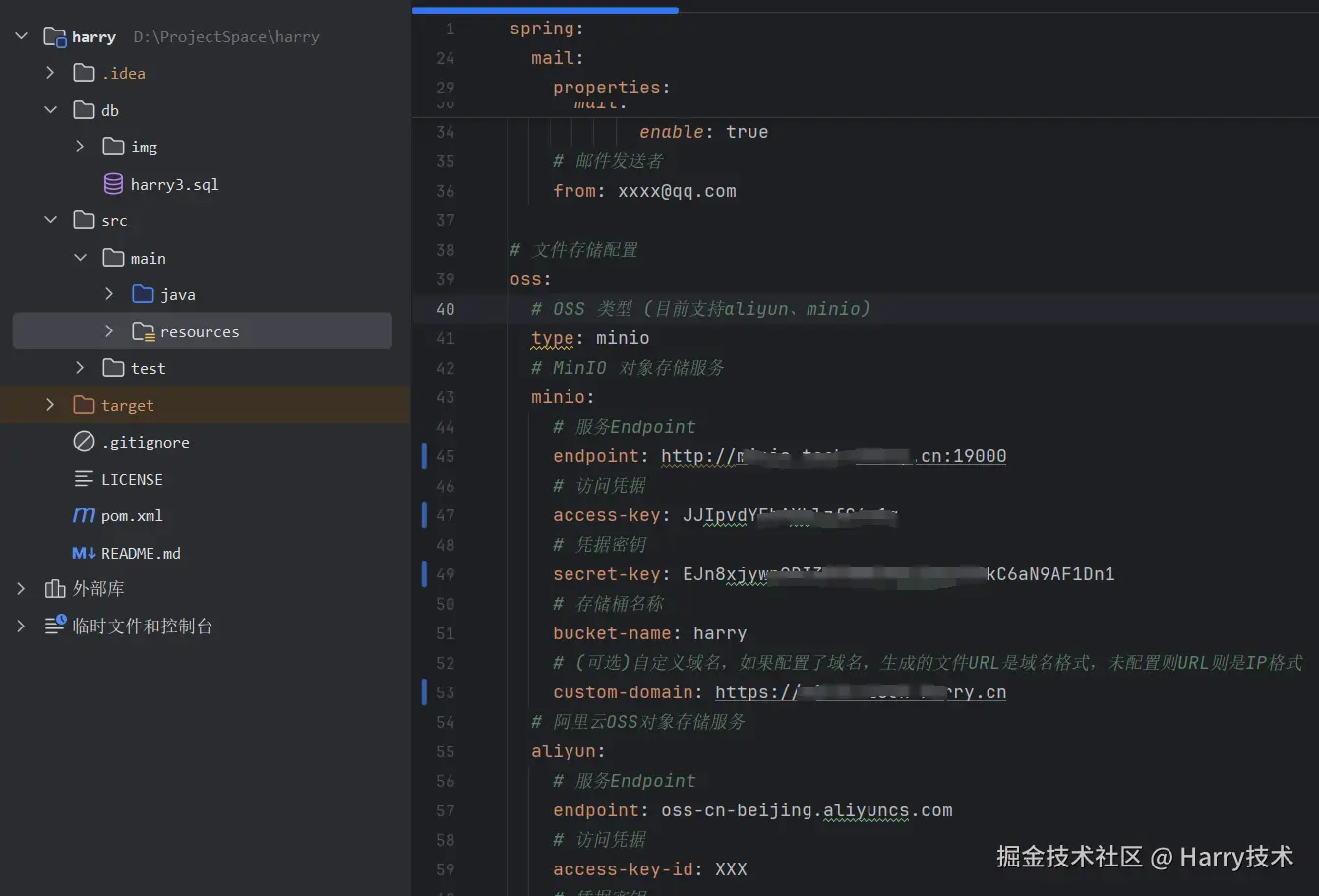1319x896 pixels.
Task: Select the .idea folder name
Action: (123, 74)
